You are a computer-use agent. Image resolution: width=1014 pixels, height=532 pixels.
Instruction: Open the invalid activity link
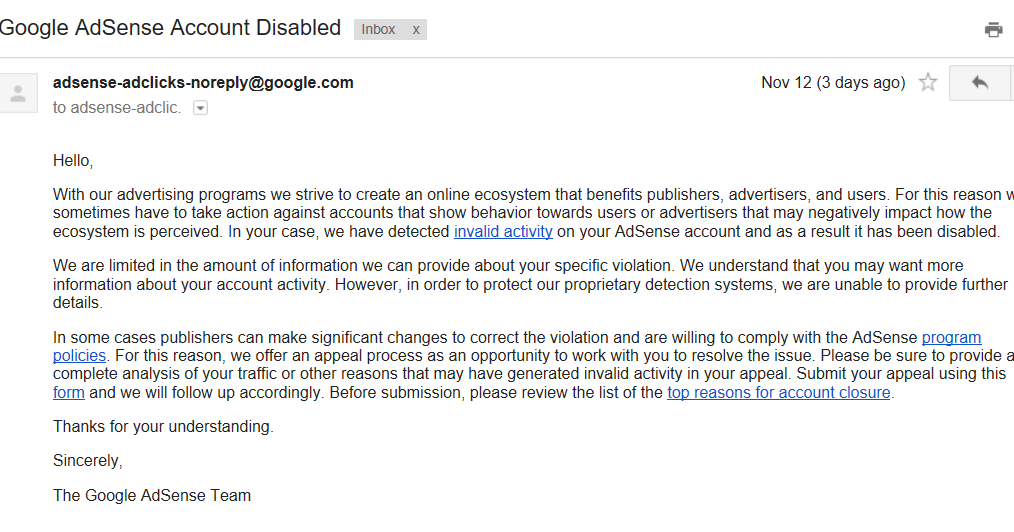pos(503,231)
